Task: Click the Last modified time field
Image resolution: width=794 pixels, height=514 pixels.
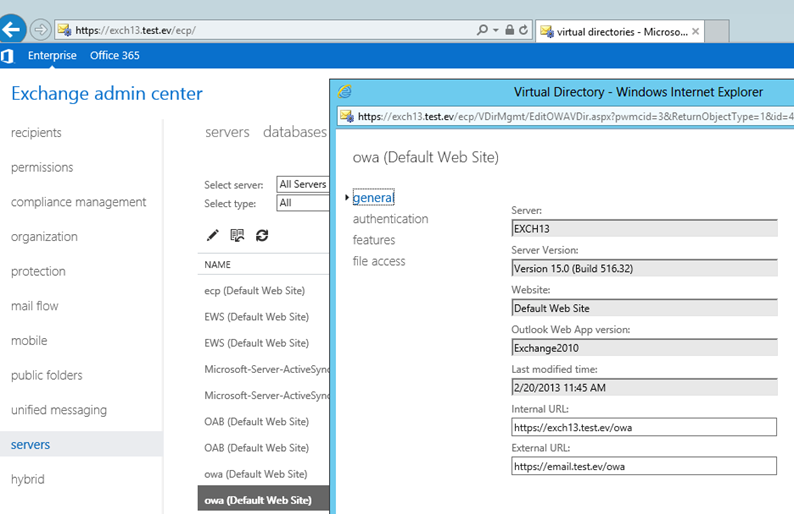Action: (x=644, y=387)
